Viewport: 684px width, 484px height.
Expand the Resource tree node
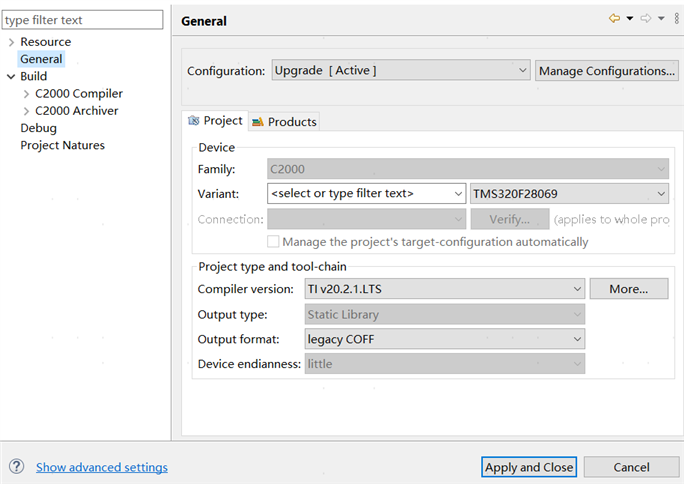pyautogui.click(x=11, y=42)
